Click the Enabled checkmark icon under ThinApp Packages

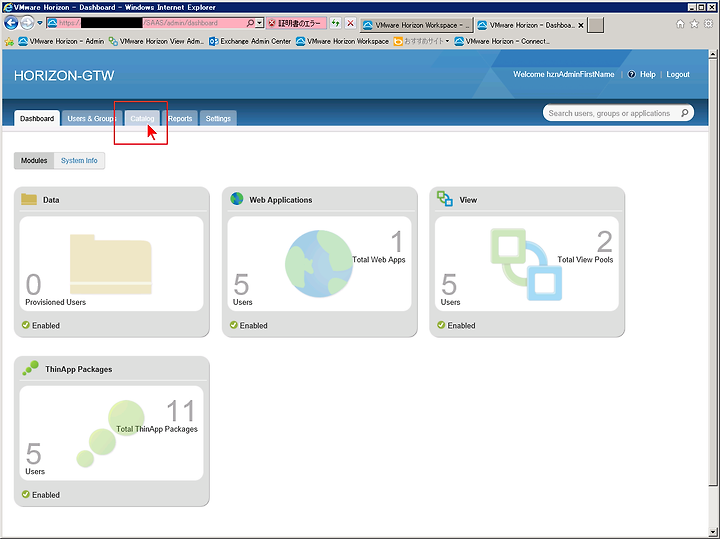tap(26, 494)
